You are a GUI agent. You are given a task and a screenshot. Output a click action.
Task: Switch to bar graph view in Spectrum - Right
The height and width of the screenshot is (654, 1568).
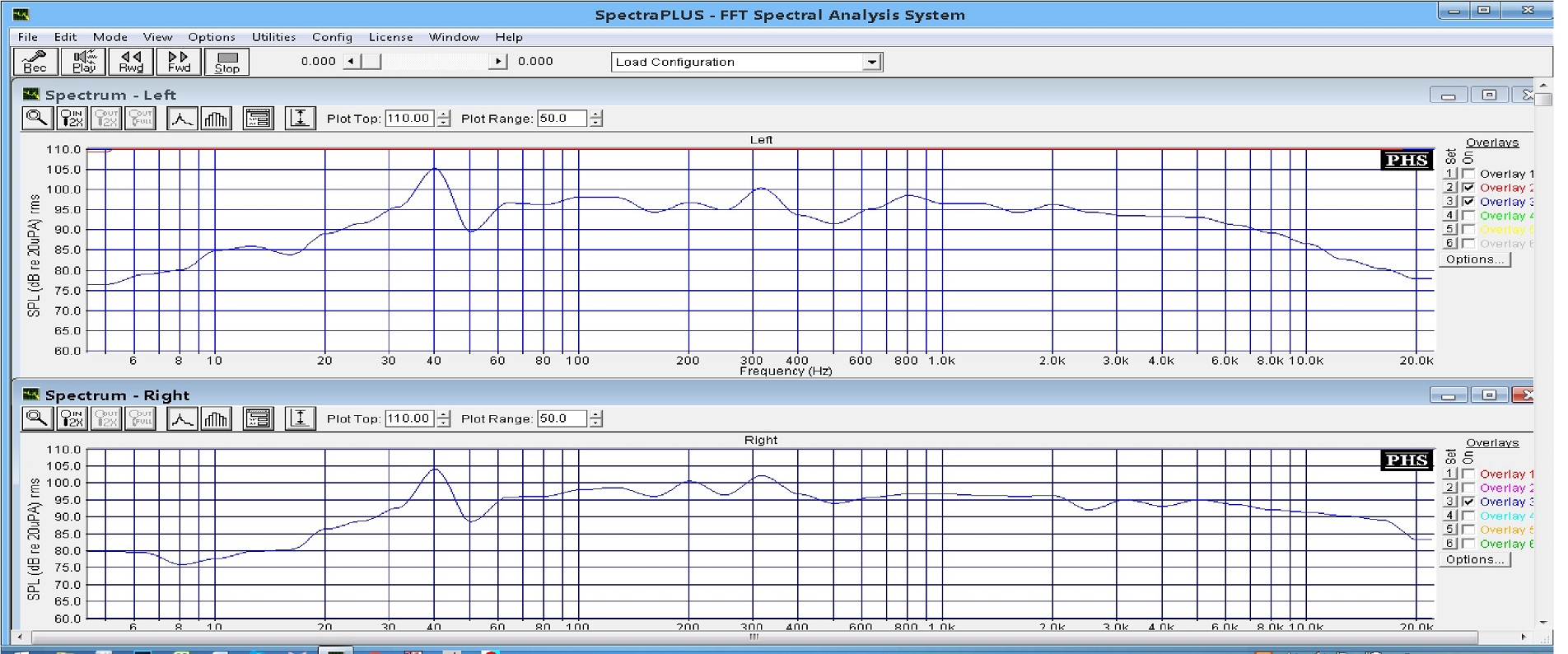coord(216,419)
